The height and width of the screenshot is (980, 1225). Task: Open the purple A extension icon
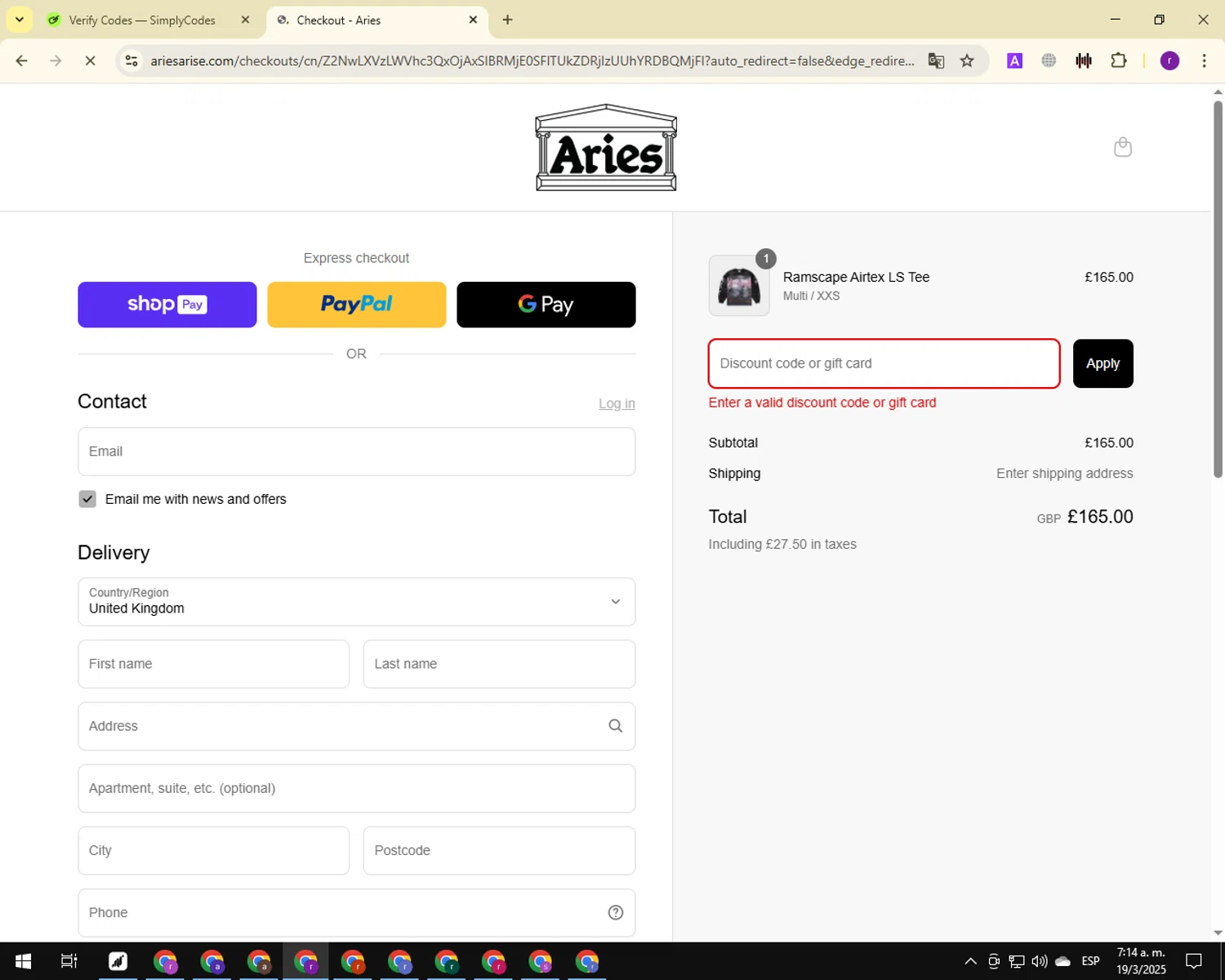[1014, 60]
